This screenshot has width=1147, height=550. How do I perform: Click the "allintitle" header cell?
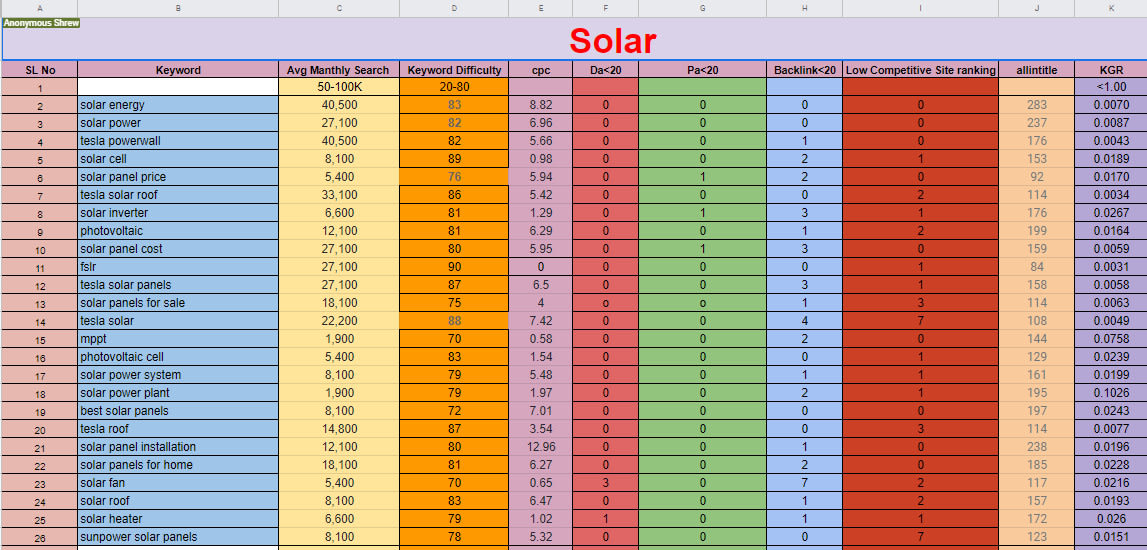(x=1036, y=70)
